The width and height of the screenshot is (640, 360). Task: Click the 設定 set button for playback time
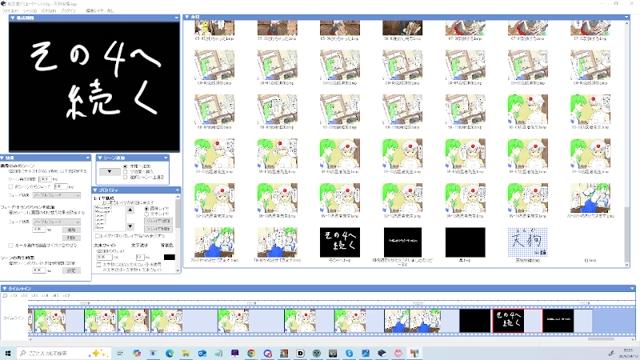(71, 271)
